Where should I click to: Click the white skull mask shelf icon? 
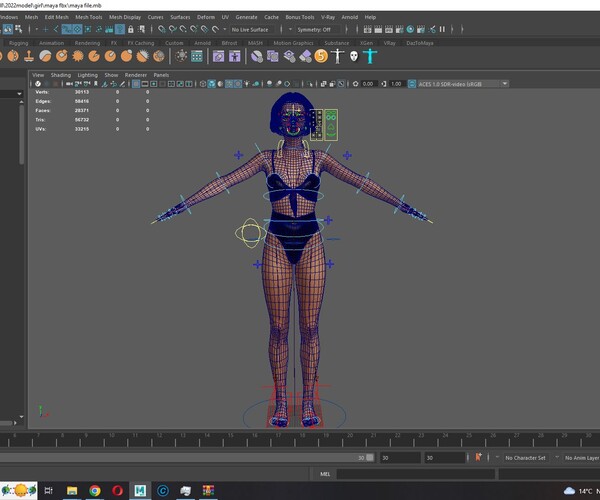[x=354, y=57]
